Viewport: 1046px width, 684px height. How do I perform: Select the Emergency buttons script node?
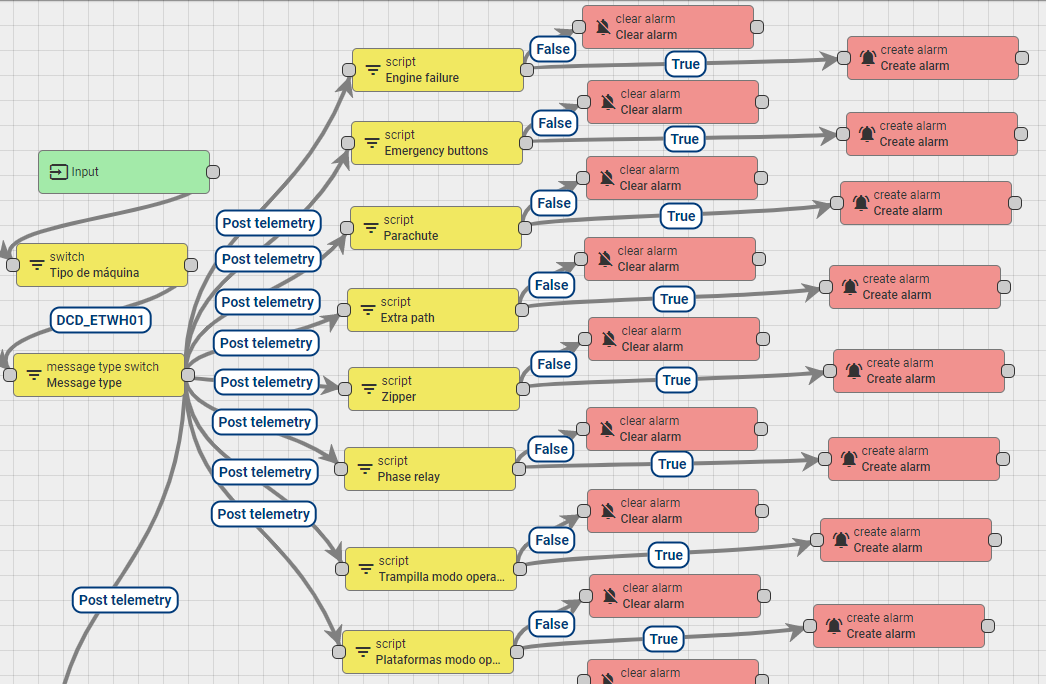coord(436,142)
